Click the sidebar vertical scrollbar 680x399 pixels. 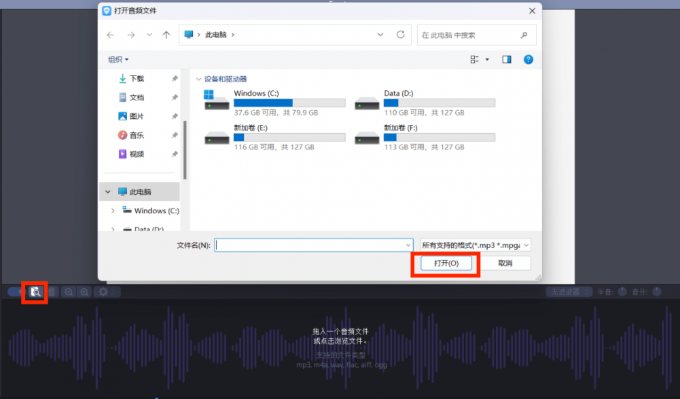185,150
